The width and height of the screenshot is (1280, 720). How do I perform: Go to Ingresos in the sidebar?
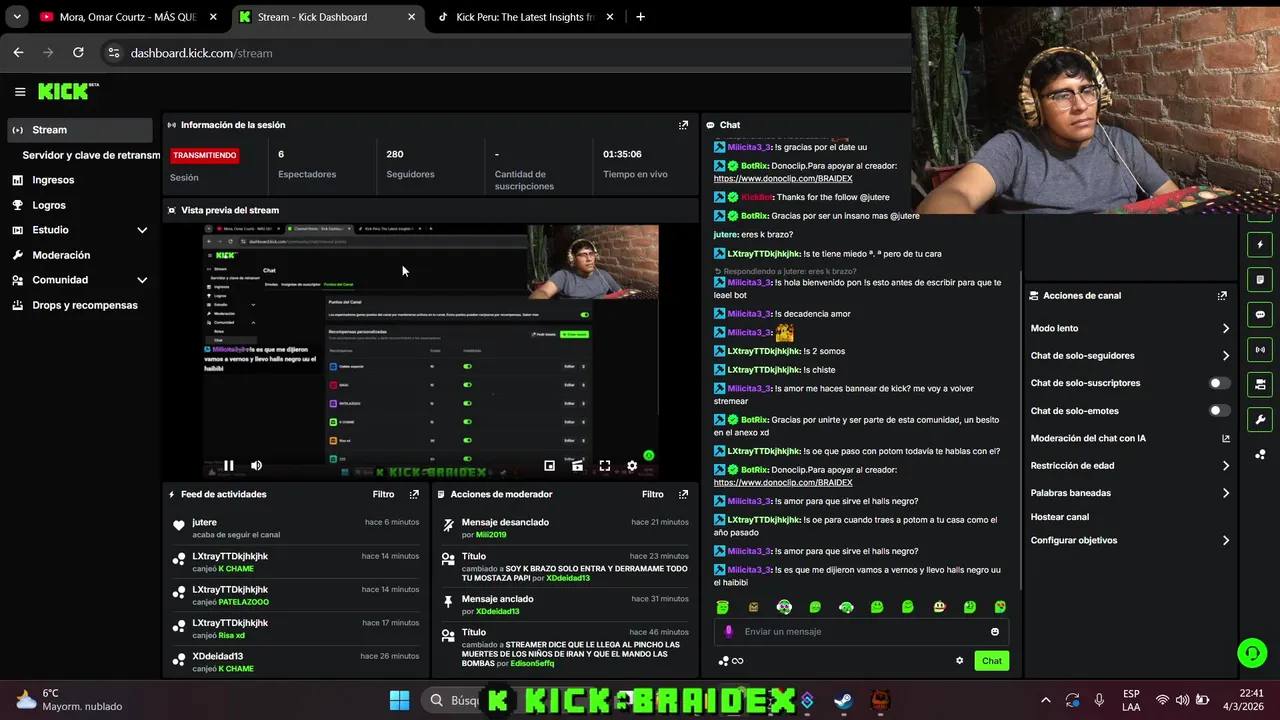coord(53,180)
